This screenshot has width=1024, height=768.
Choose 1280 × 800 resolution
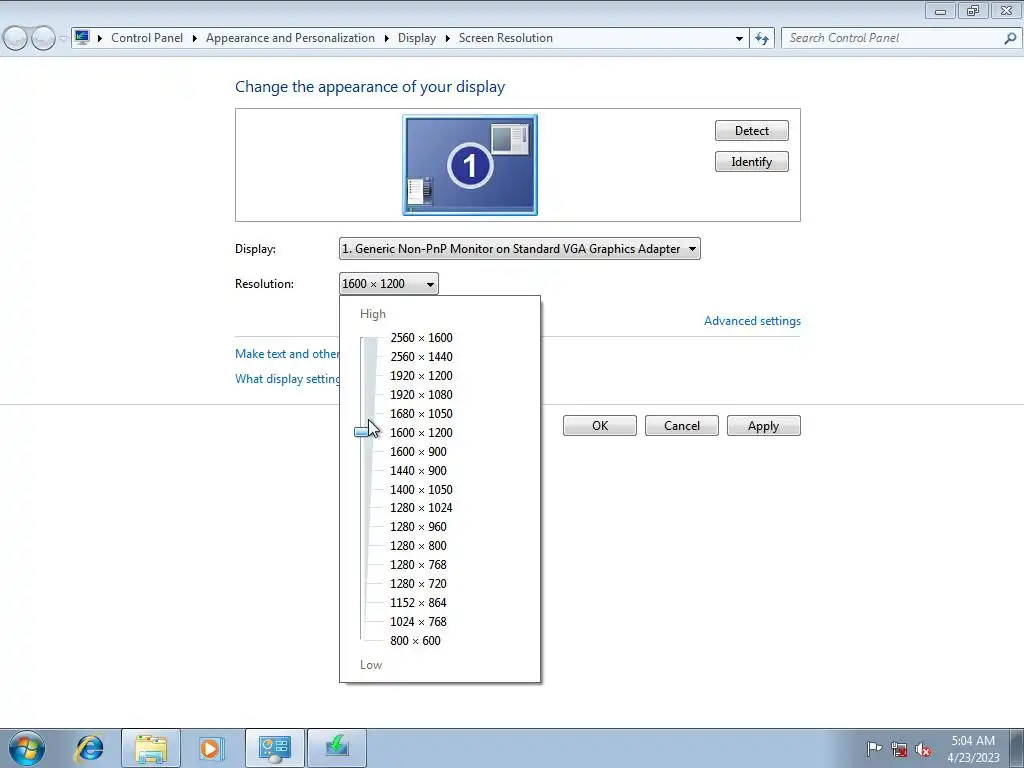pyautogui.click(x=418, y=545)
